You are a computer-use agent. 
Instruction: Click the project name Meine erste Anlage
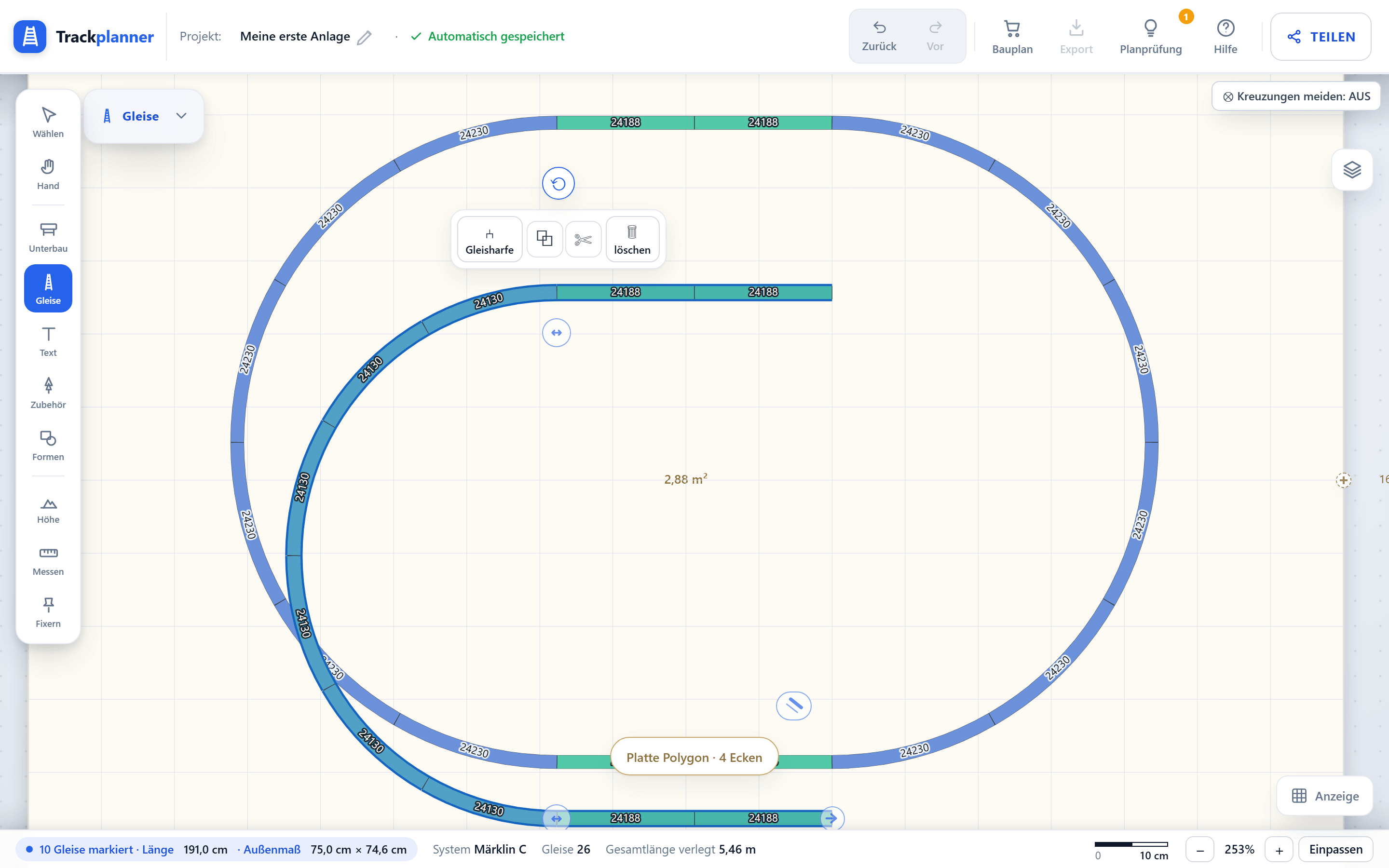(295, 37)
